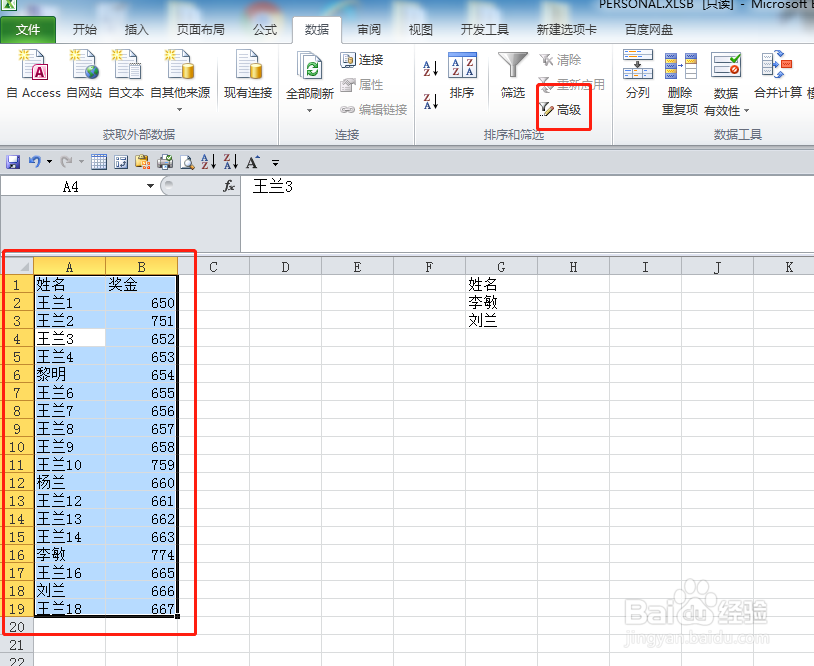The height and width of the screenshot is (666, 814).
Task: Open the 连接 connections button
Action: (362, 60)
